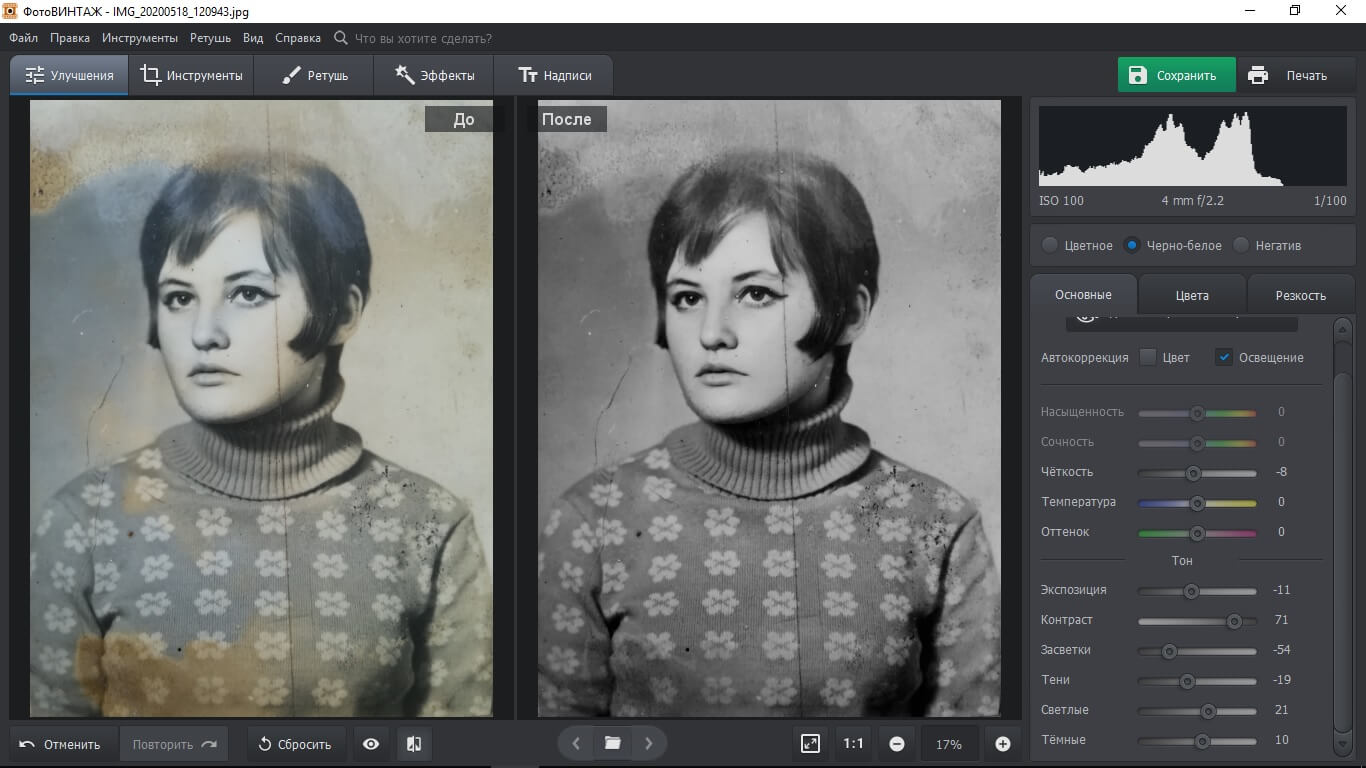The width and height of the screenshot is (1366, 768).
Task: Open the Справка menu
Action: [x=298, y=38]
